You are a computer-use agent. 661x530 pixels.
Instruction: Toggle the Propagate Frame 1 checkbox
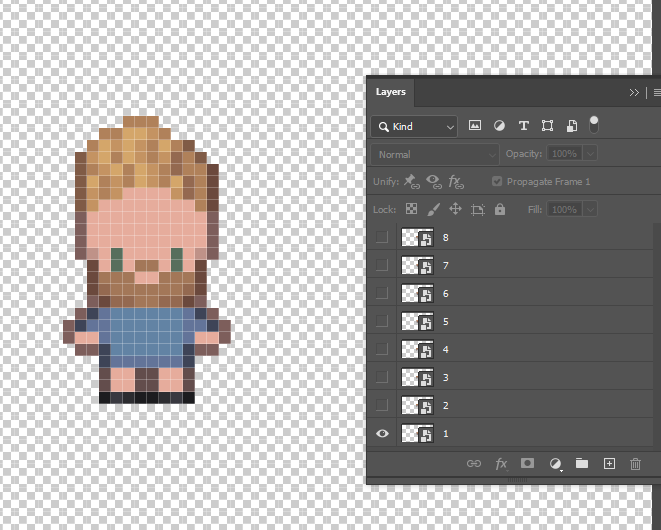(x=497, y=182)
